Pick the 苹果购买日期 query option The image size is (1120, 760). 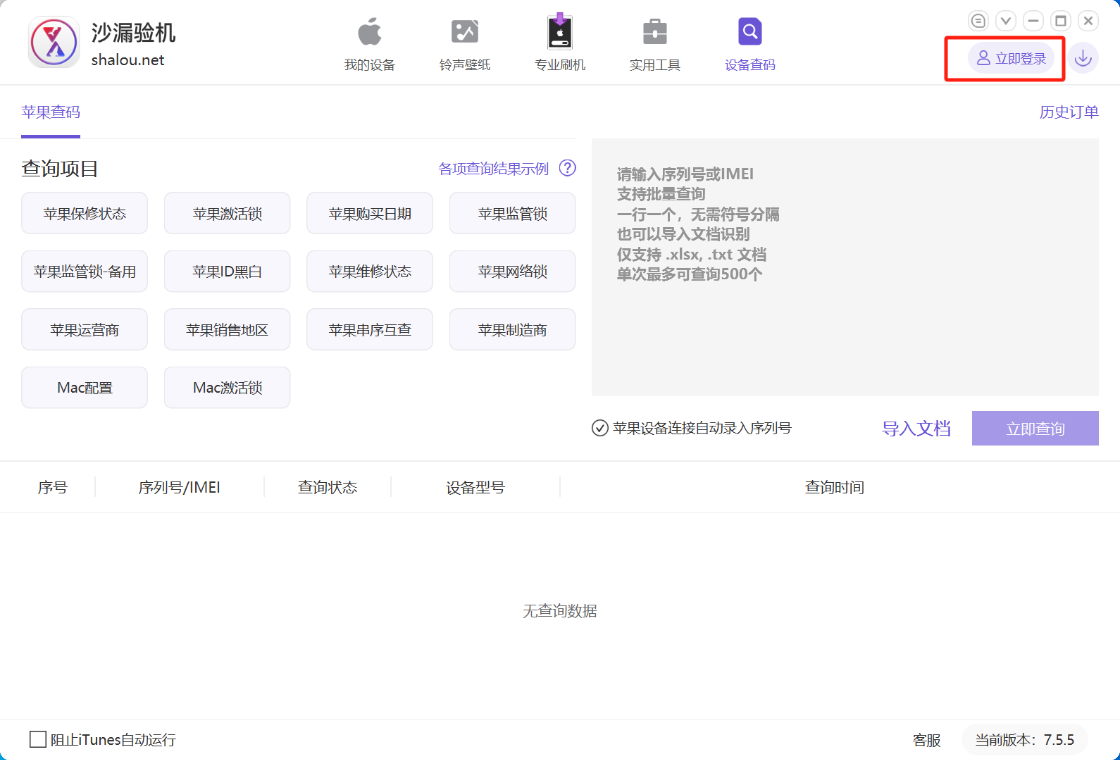369,213
